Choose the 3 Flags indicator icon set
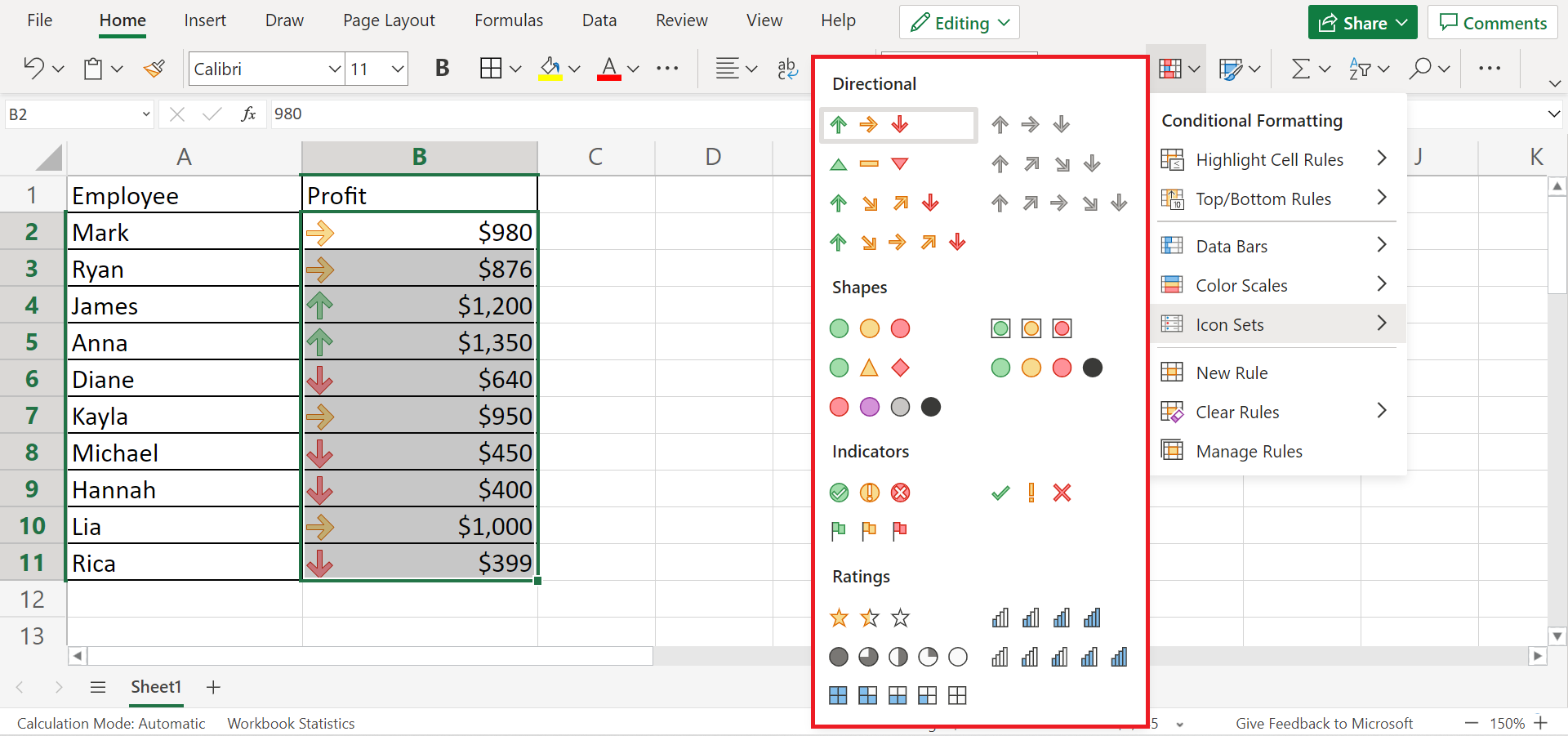 click(x=869, y=531)
